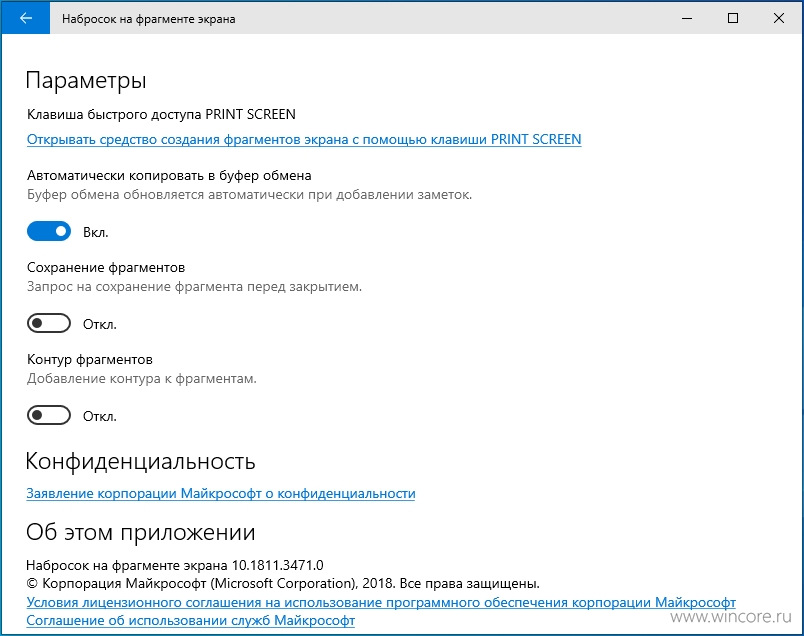The image size is (804, 636).
Task: Click description Запрос на сохранение фрагмента перед закрытием
Action: [x=194, y=287]
